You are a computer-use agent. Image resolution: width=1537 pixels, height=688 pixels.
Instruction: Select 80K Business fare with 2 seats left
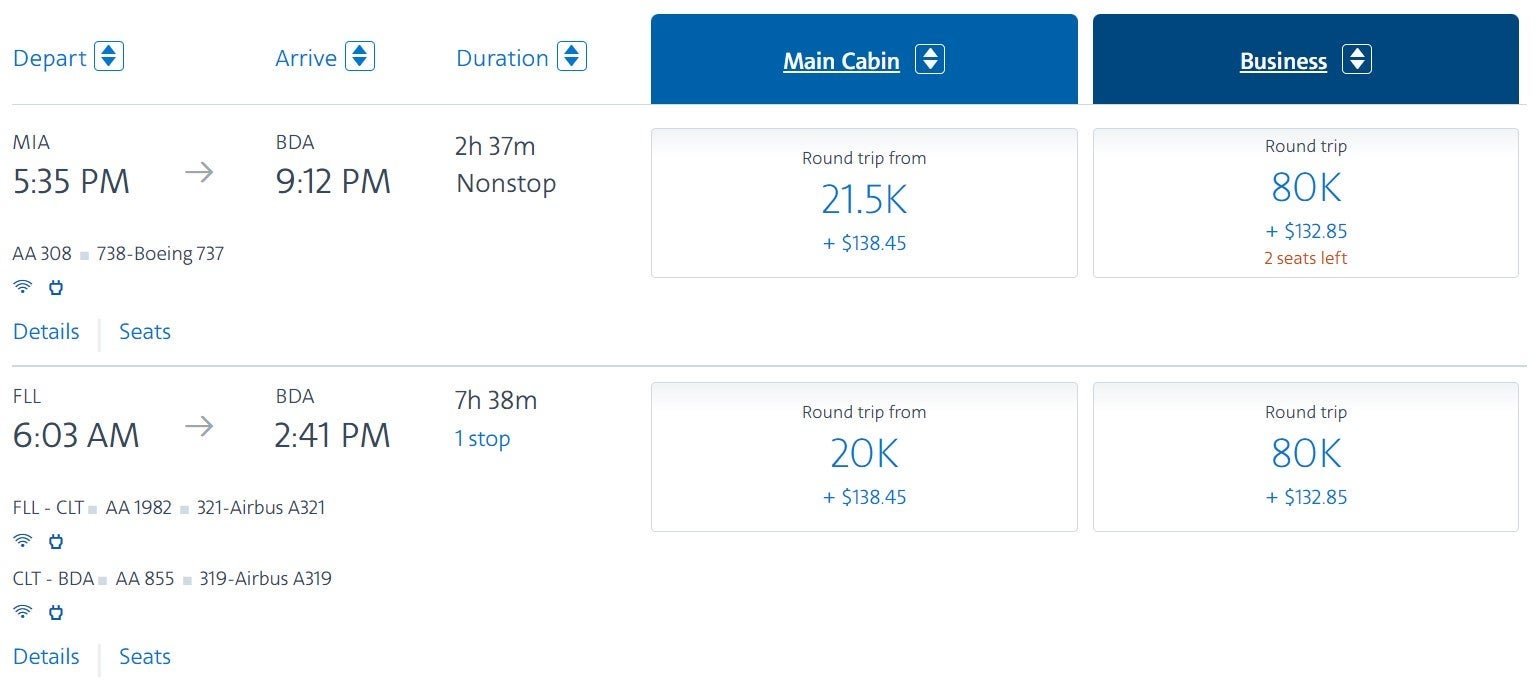click(x=1305, y=203)
